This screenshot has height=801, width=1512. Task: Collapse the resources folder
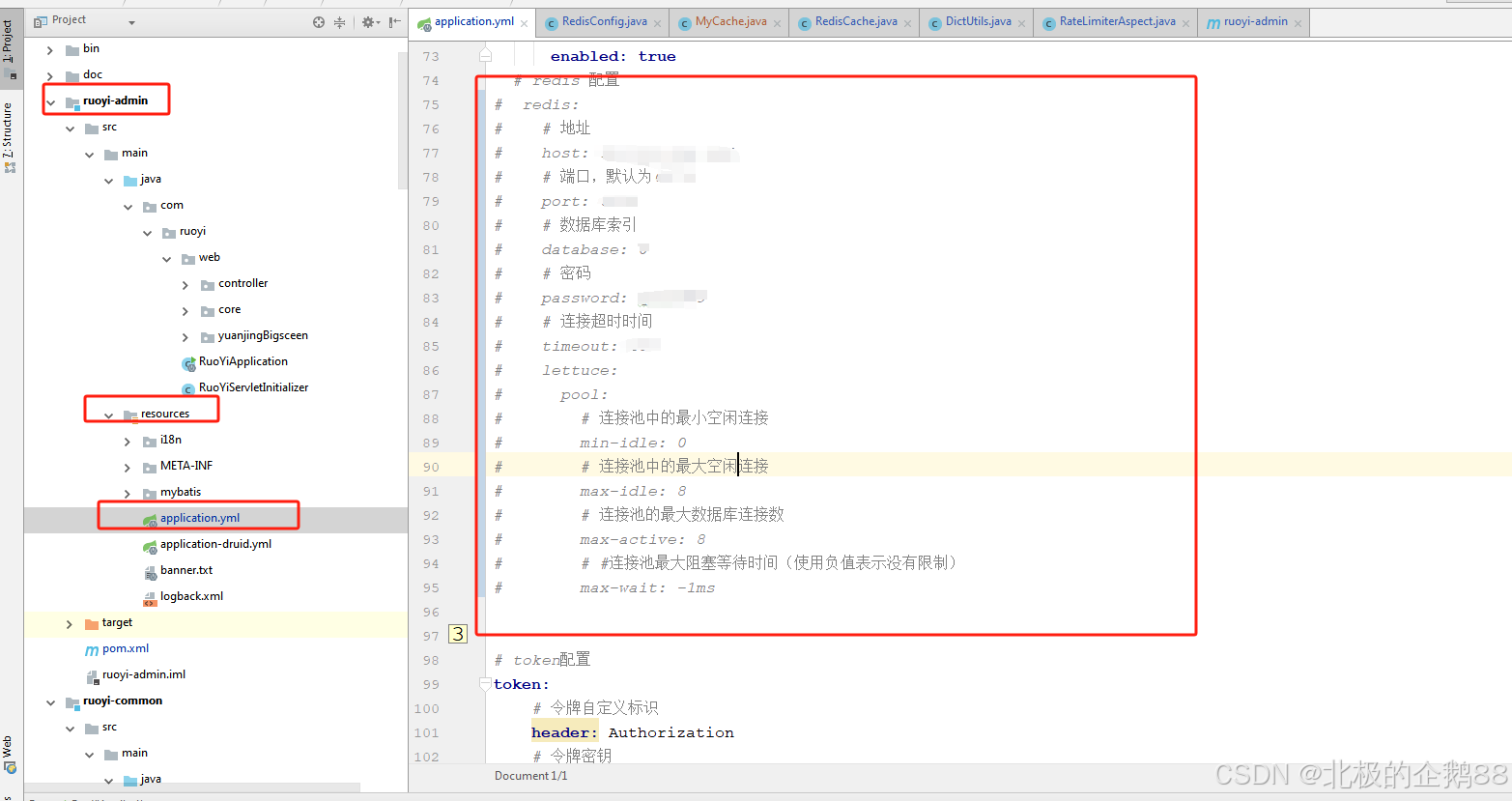[x=108, y=415]
